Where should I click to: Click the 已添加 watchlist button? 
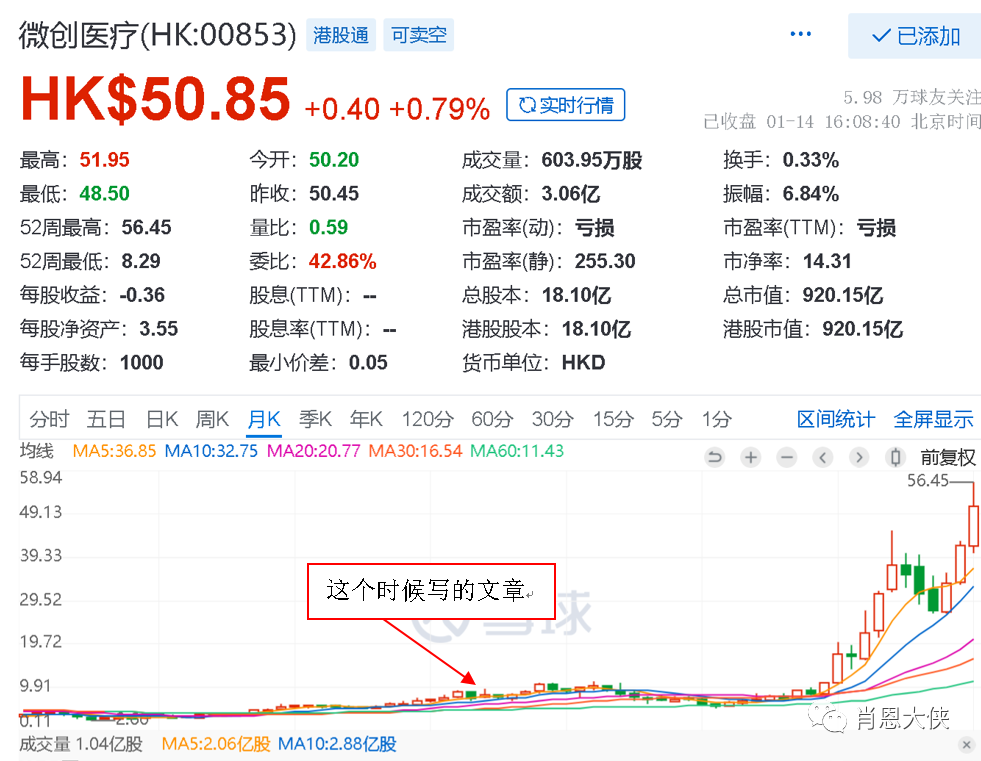915,36
